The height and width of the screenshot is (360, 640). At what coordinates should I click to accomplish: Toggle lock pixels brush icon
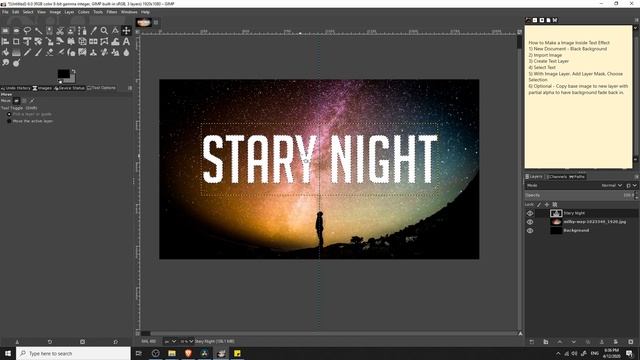539,204
